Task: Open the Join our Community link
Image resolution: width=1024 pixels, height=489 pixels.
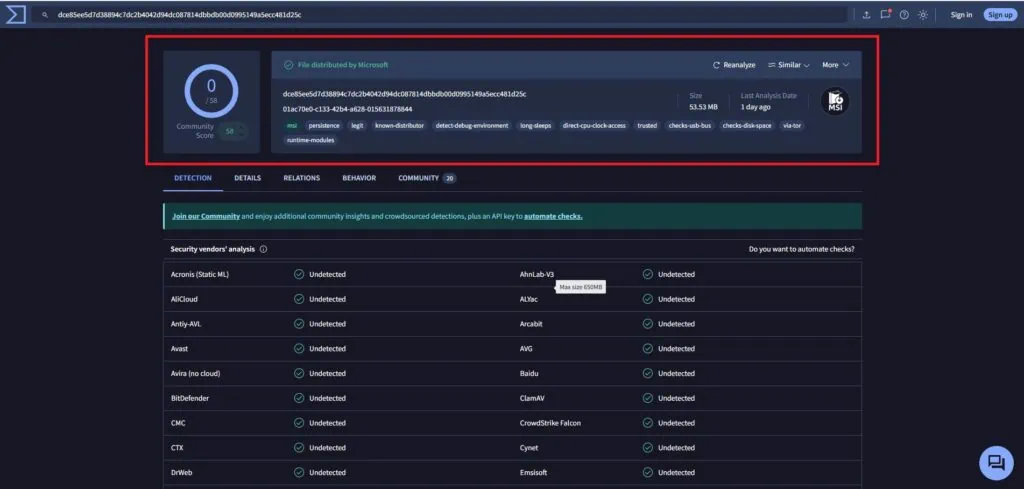Action: 206,216
